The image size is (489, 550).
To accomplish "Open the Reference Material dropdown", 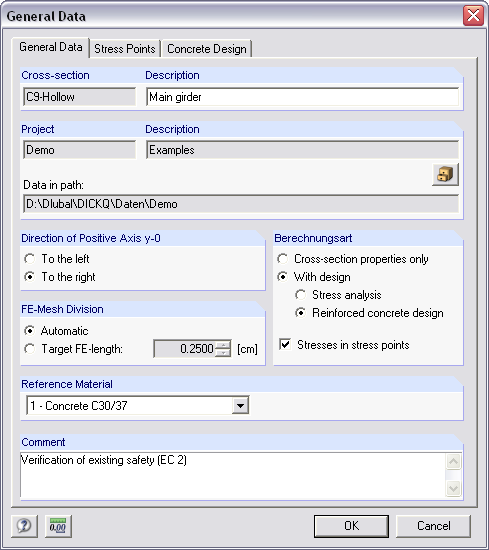I will point(240,405).
